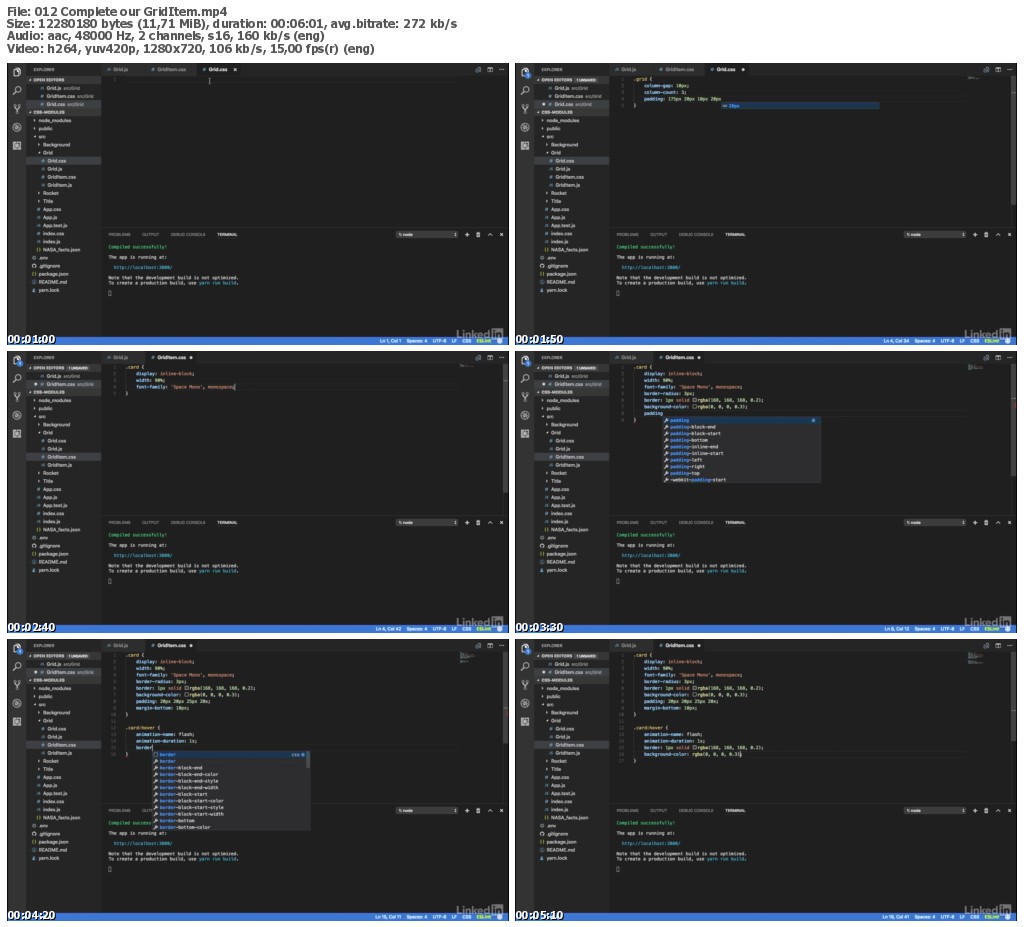The height and width of the screenshot is (927, 1024).
Task: Kill terminal with trash icon, 00:01:00 frame
Action: click(478, 235)
